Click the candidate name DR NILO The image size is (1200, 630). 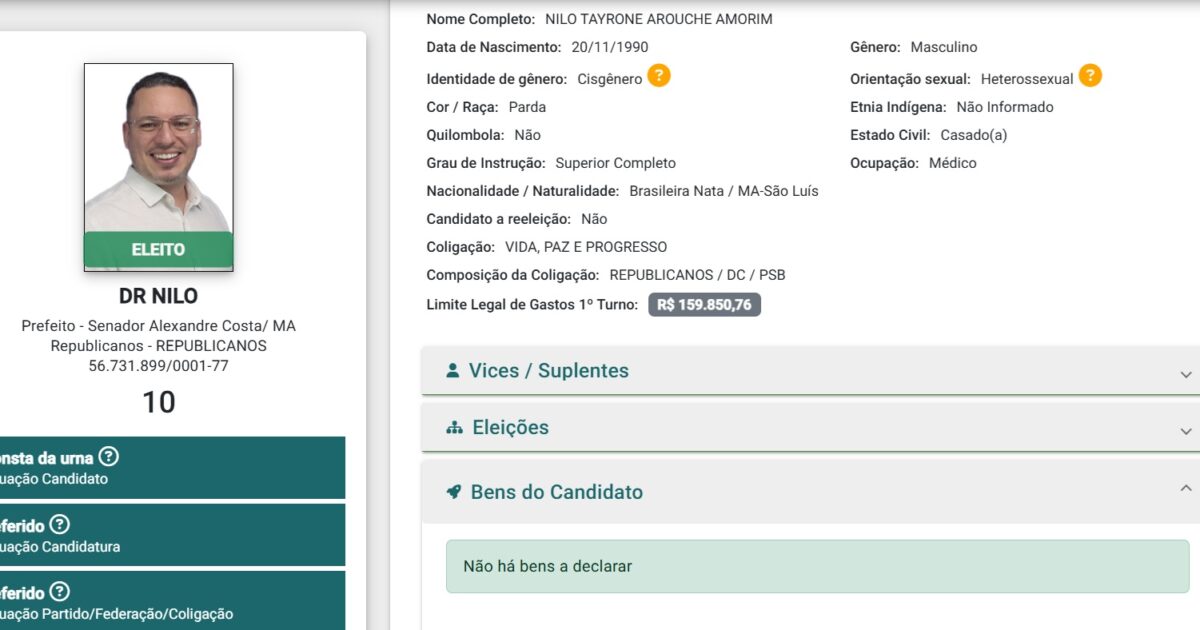pyautogui.click(x=158, y=296)
